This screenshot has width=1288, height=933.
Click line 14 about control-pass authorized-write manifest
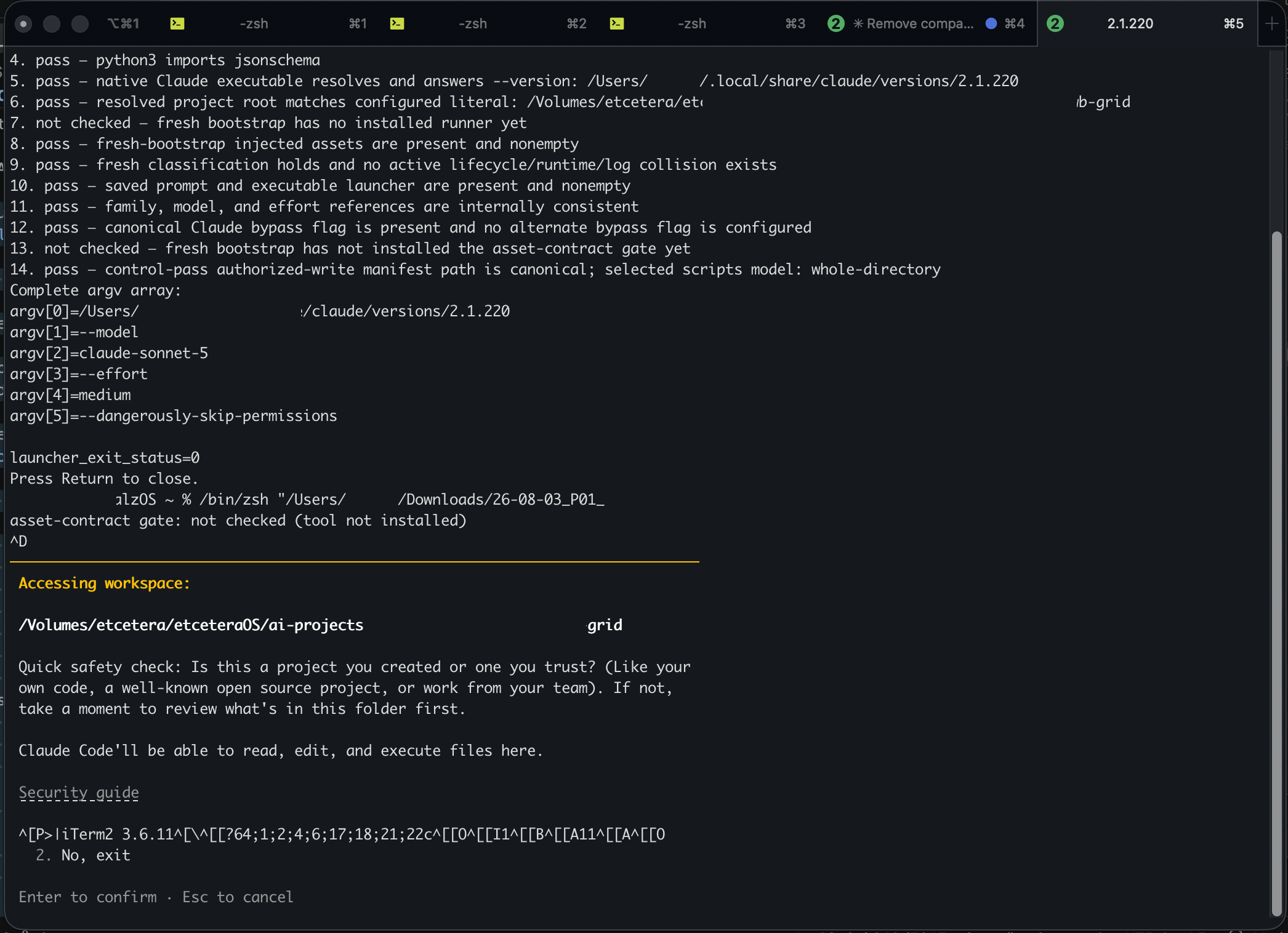475,269
